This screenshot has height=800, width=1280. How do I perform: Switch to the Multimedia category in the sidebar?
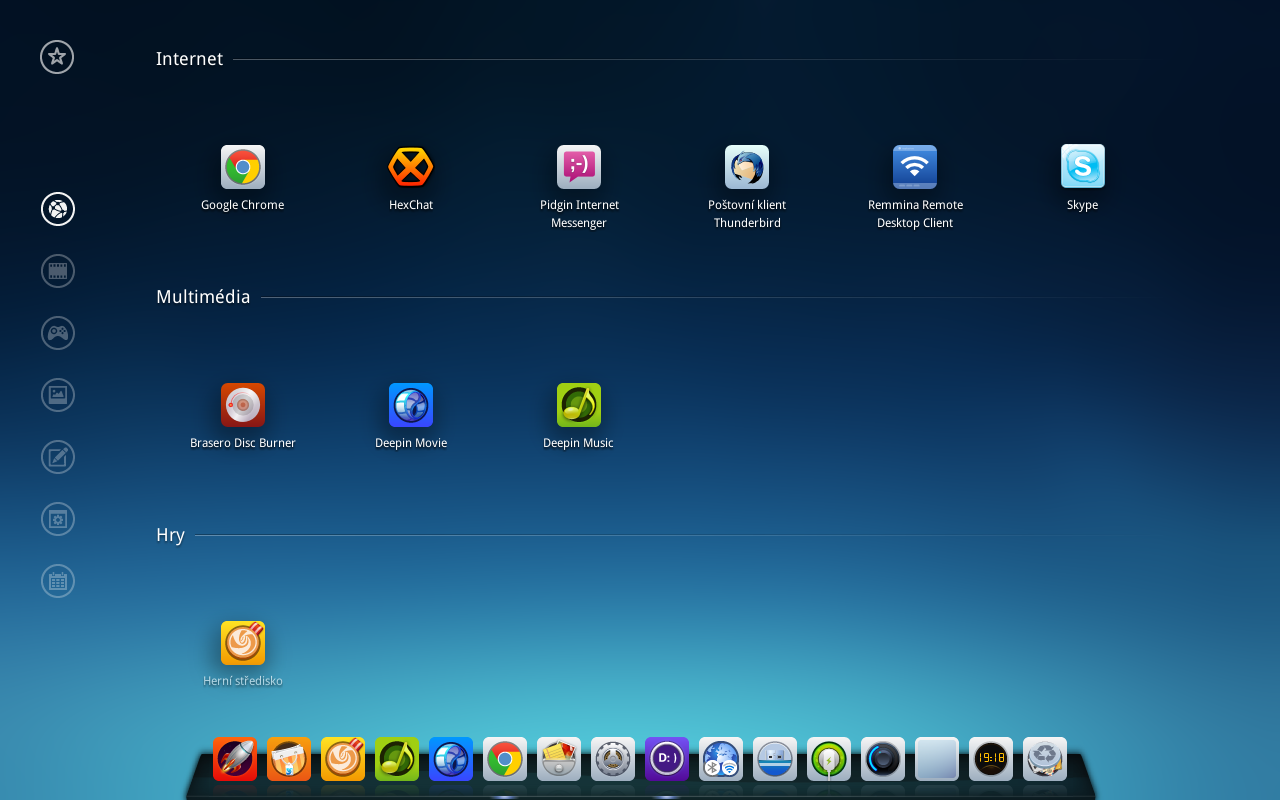pyautogui.click(x=57, y=271)
